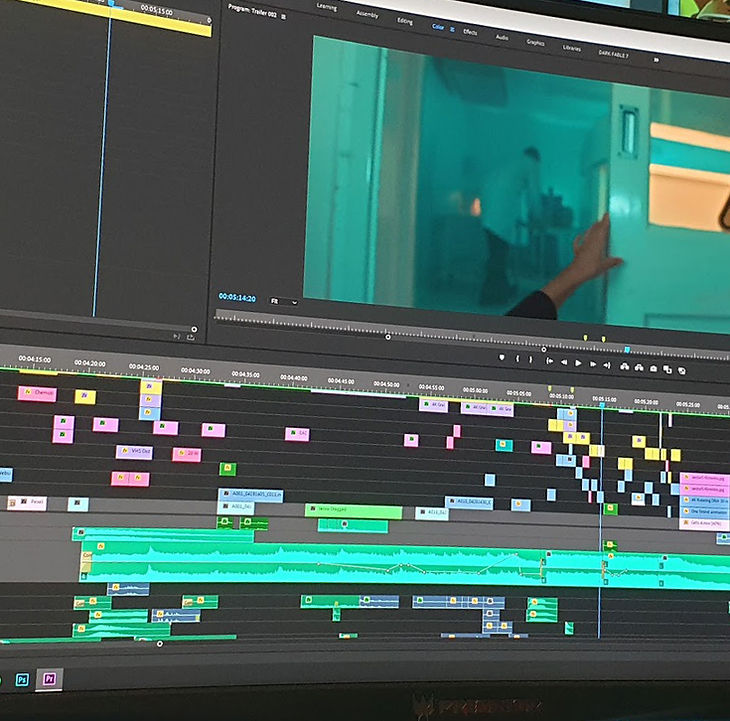
Task: Click the Premiere Pro taskbar icon
Action: pyautogui.click(x=49, y=679)
